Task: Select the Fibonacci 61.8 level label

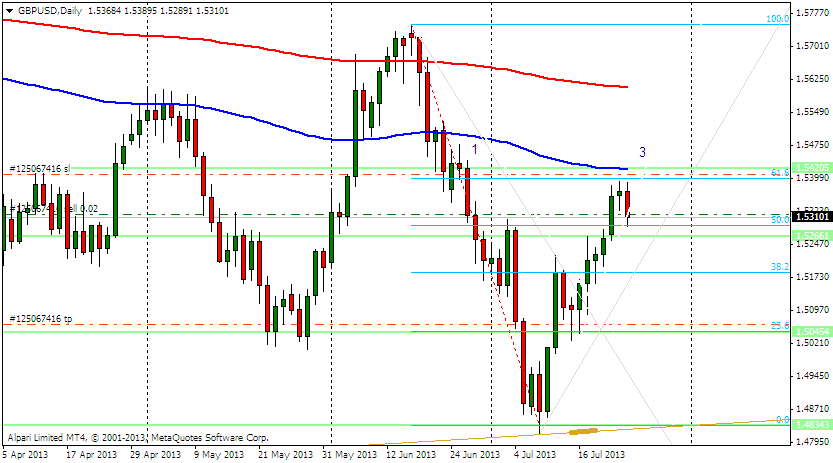Action: click(x=780, y=173)
